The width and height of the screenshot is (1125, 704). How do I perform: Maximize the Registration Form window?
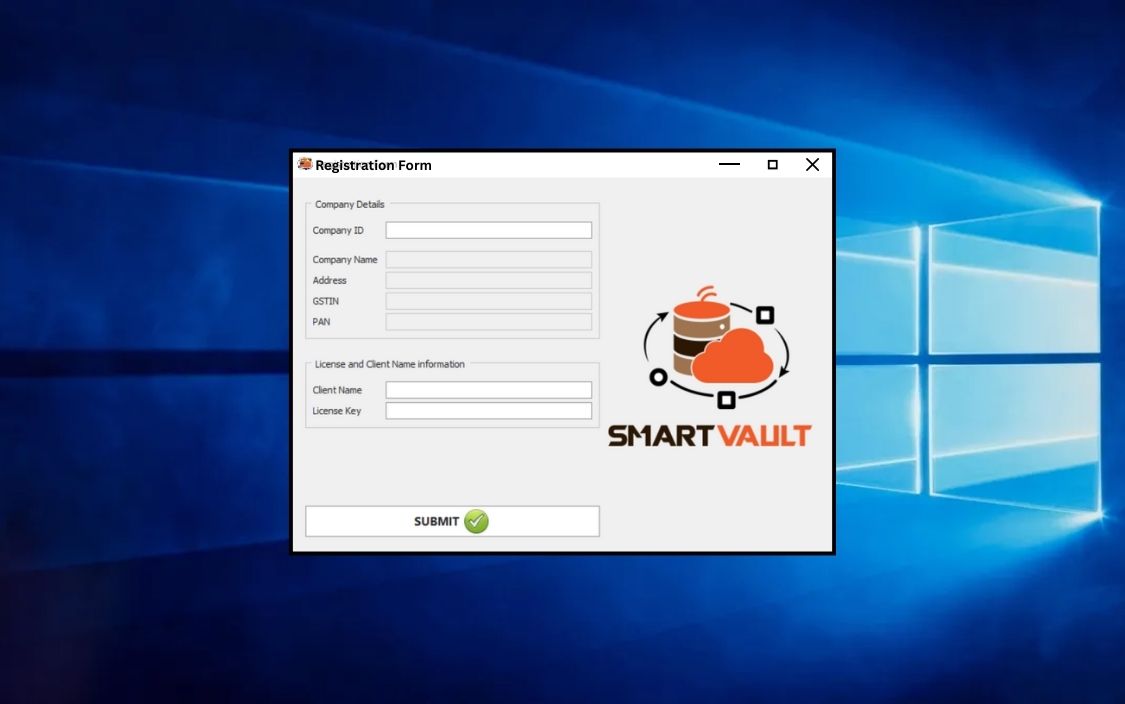tap(773, 164)
